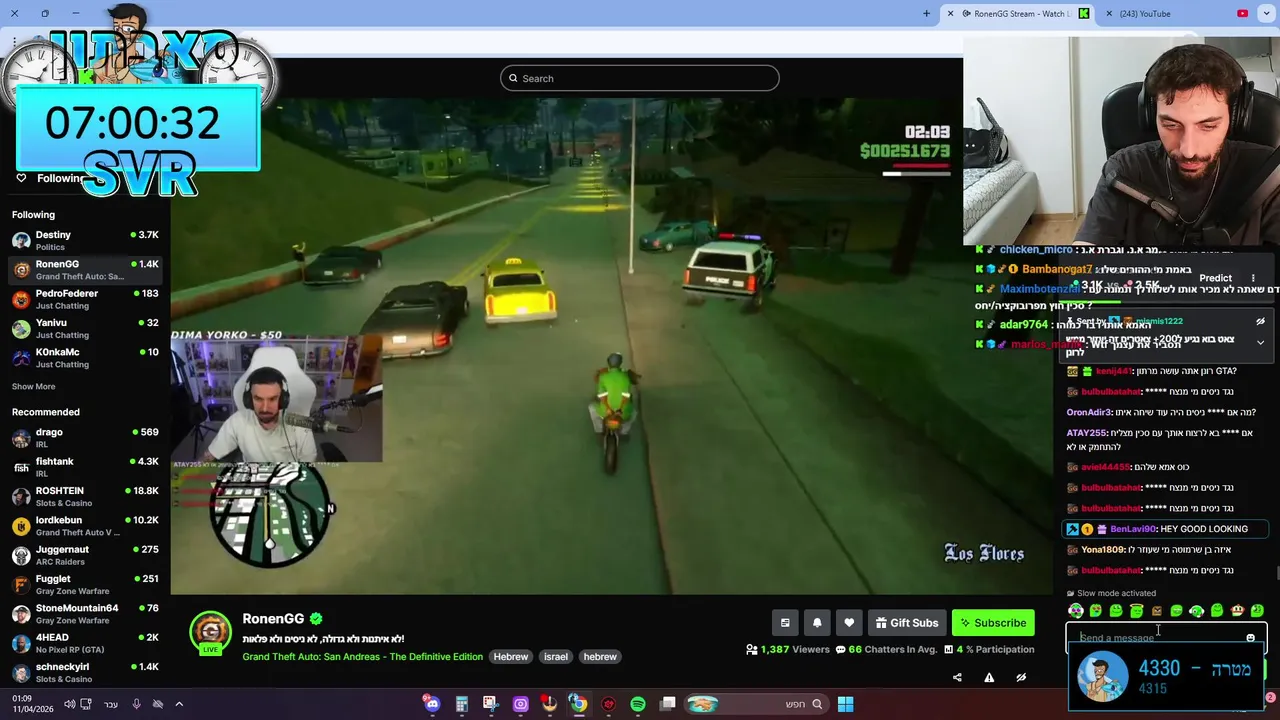
Task: Click the search field at page top
Action: tap(640, 78)
